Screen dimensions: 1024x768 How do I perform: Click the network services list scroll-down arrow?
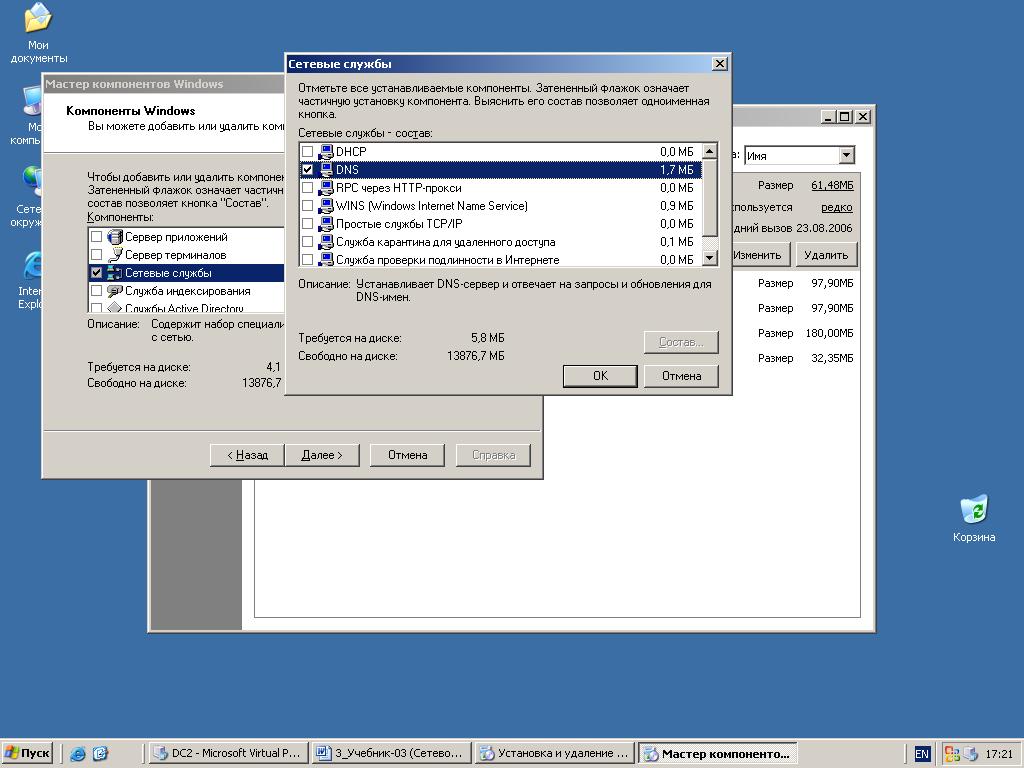pos(710,259)
